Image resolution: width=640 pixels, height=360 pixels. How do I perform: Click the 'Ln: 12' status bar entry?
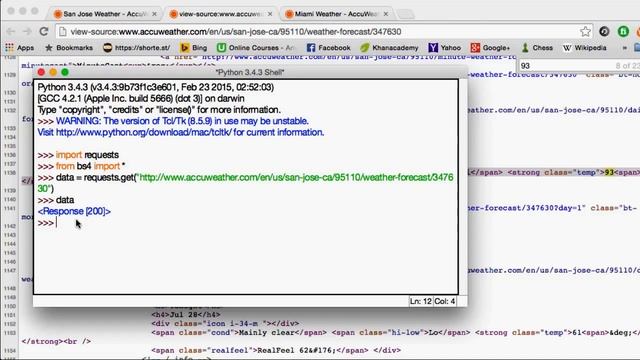point(421,301)
